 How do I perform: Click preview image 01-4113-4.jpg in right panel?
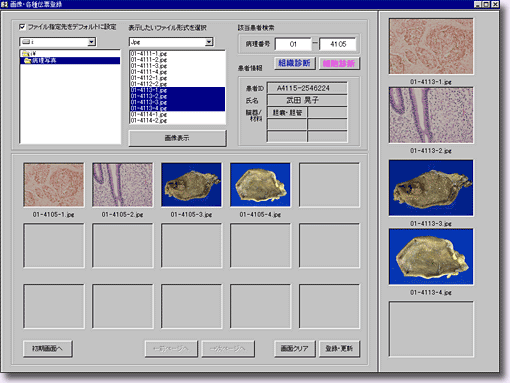pos(431,257)
